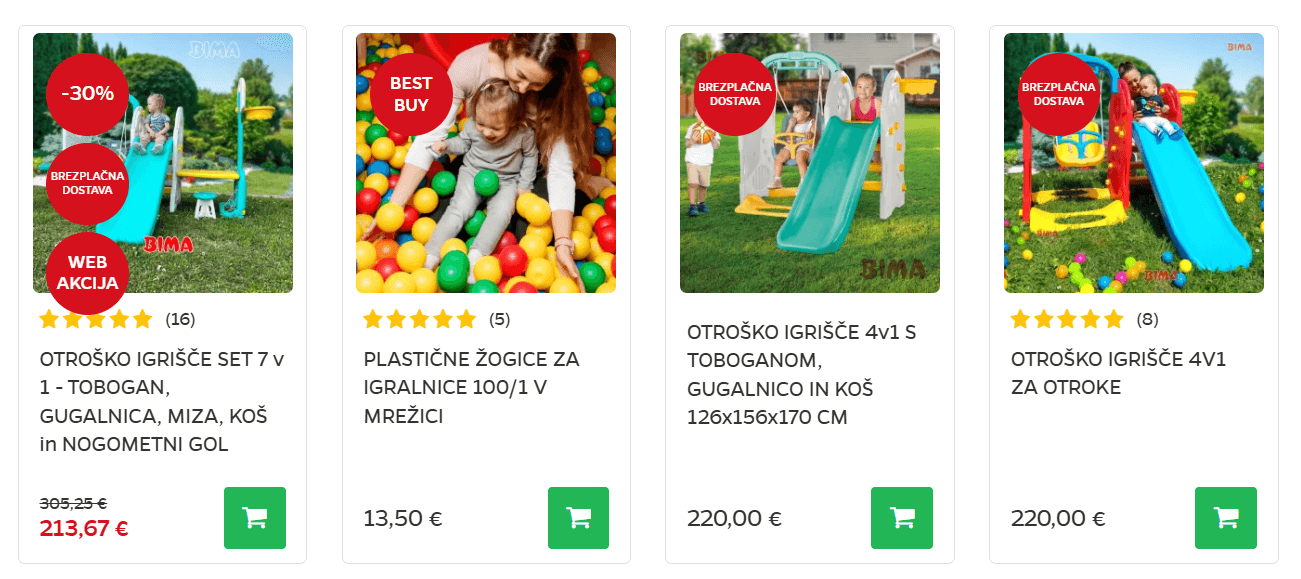This screenshot has width=1301, height=579.
Task: Add 126x156x170 CM playground to cart
Action: click(x=902, y=518)
